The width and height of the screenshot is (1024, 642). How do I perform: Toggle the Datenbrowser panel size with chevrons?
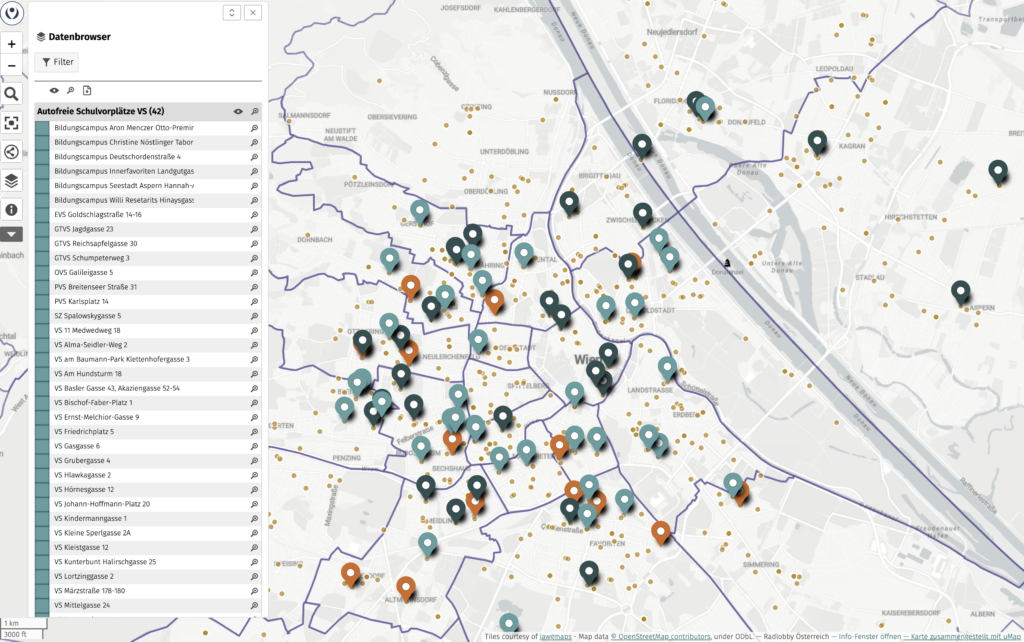[x=231, y=12]
